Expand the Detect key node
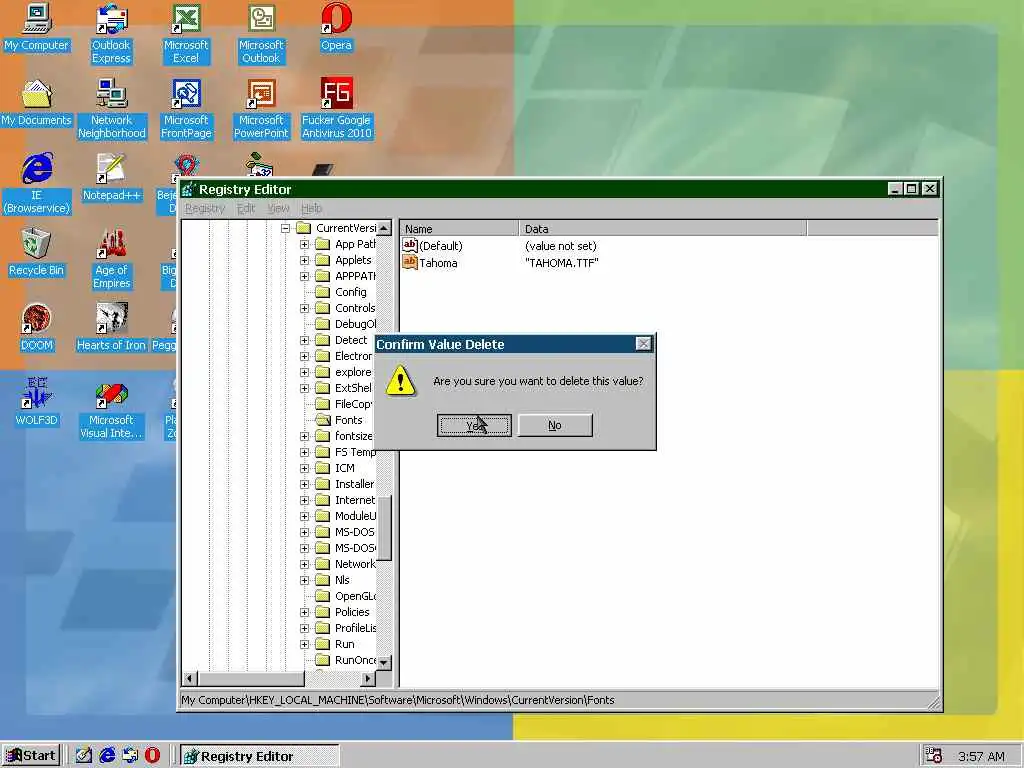 pyautogui.click(x=304, y=340)
